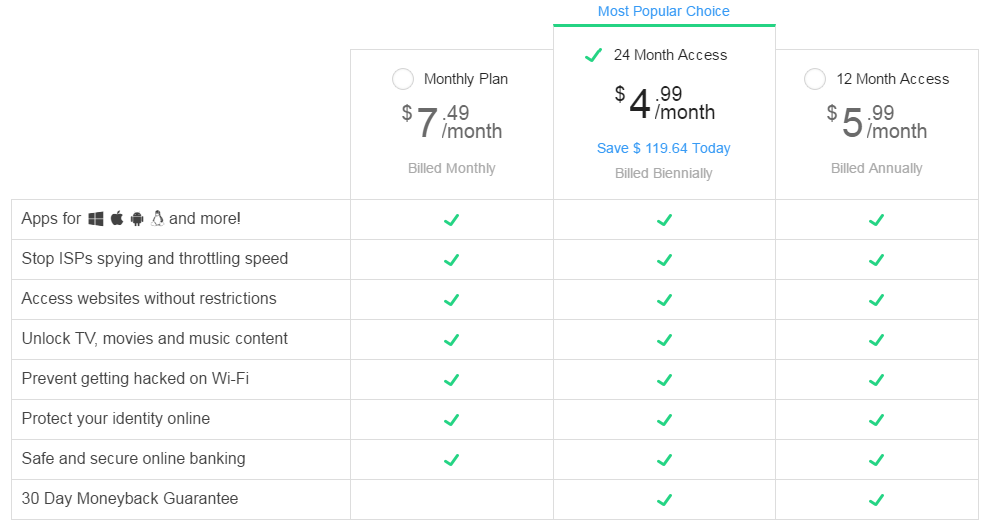Click the Android robot icon
Screen dimensions: 988x532
click(137, 219)
